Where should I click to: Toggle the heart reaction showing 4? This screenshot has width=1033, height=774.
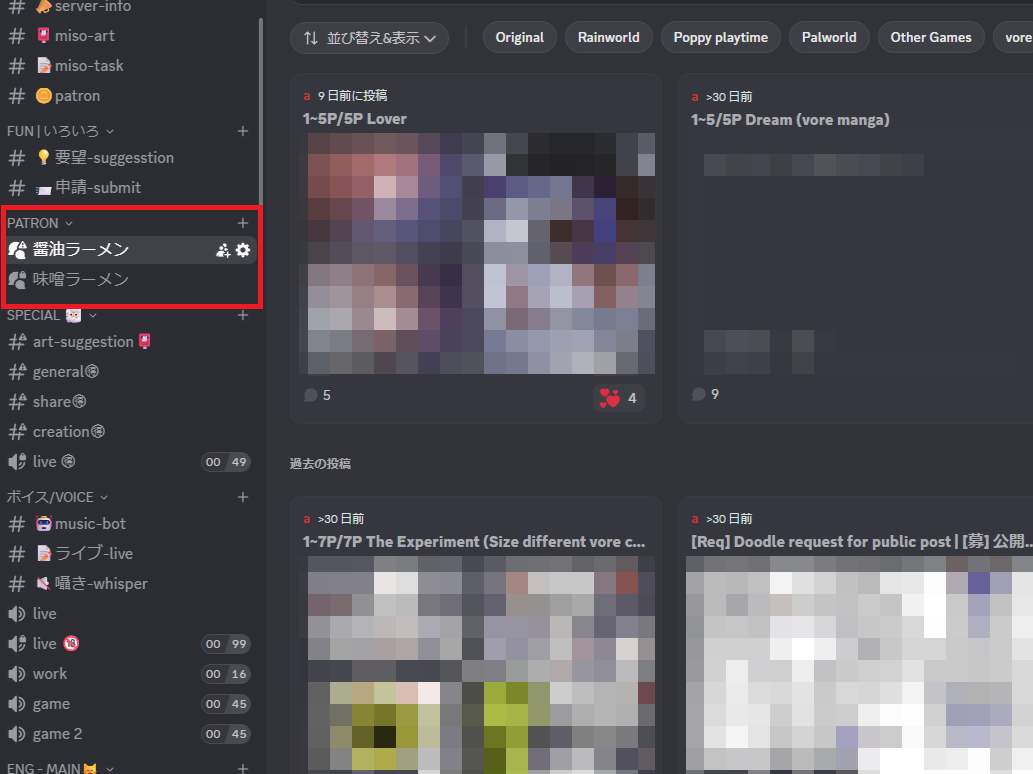[x=618, y=398]
